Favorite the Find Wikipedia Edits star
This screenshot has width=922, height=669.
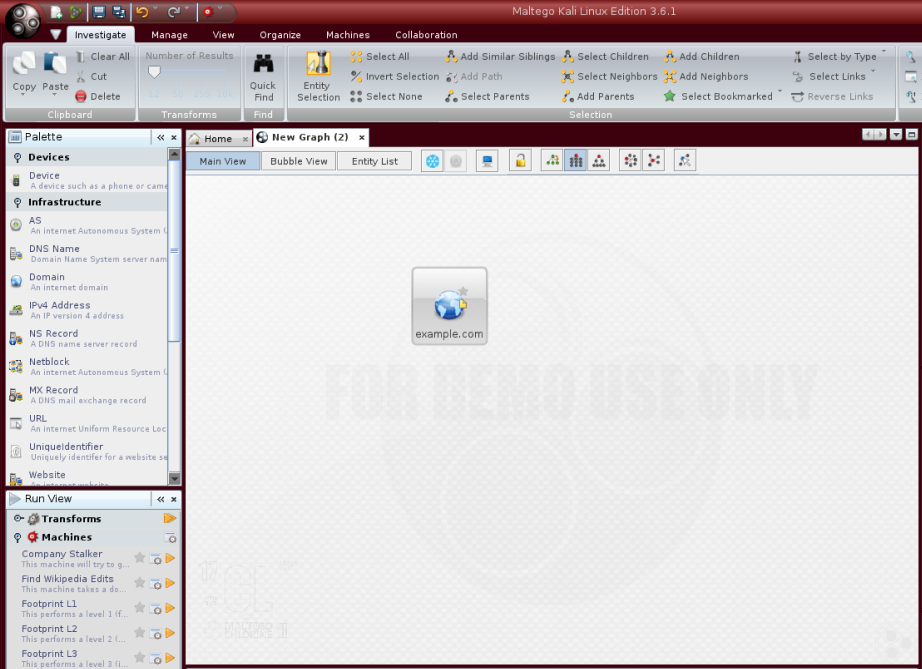pos(139,583)
